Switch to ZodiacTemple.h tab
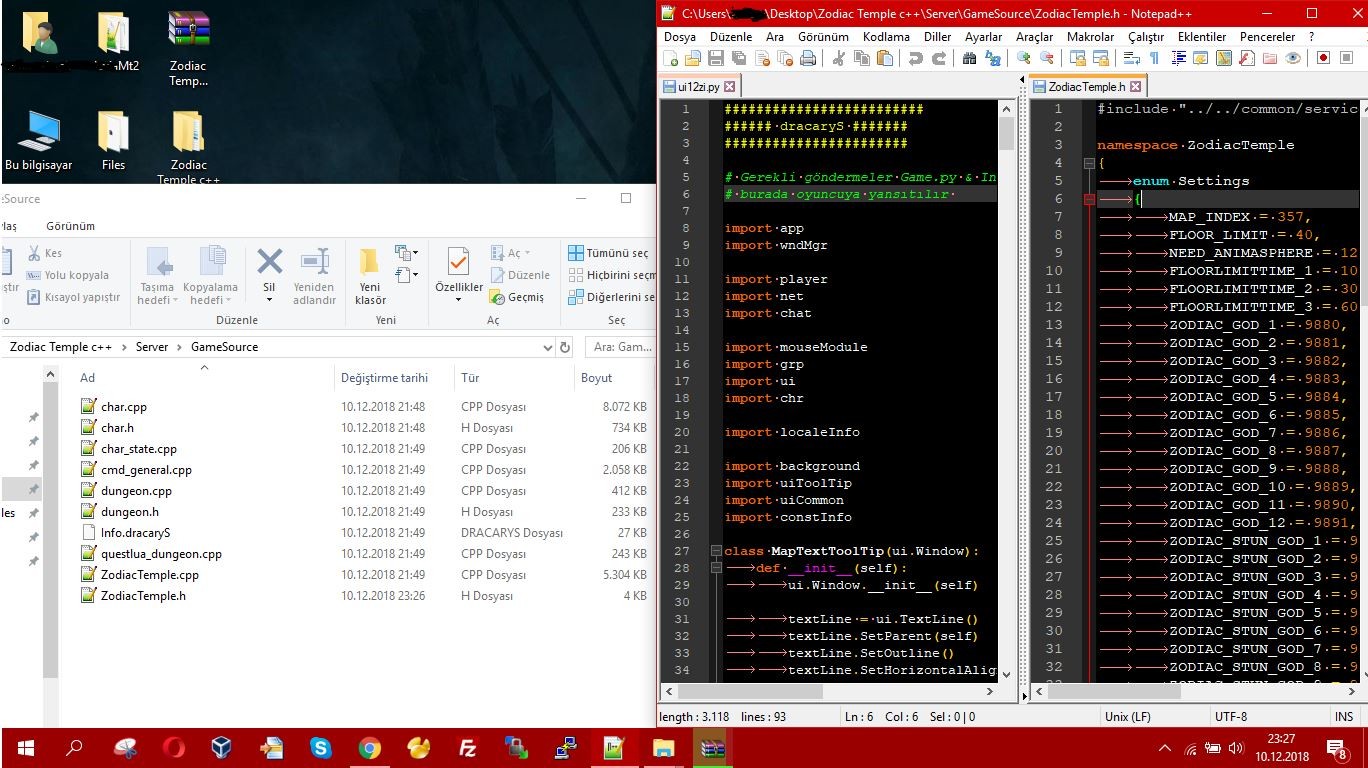 [x=1086, y=87]
